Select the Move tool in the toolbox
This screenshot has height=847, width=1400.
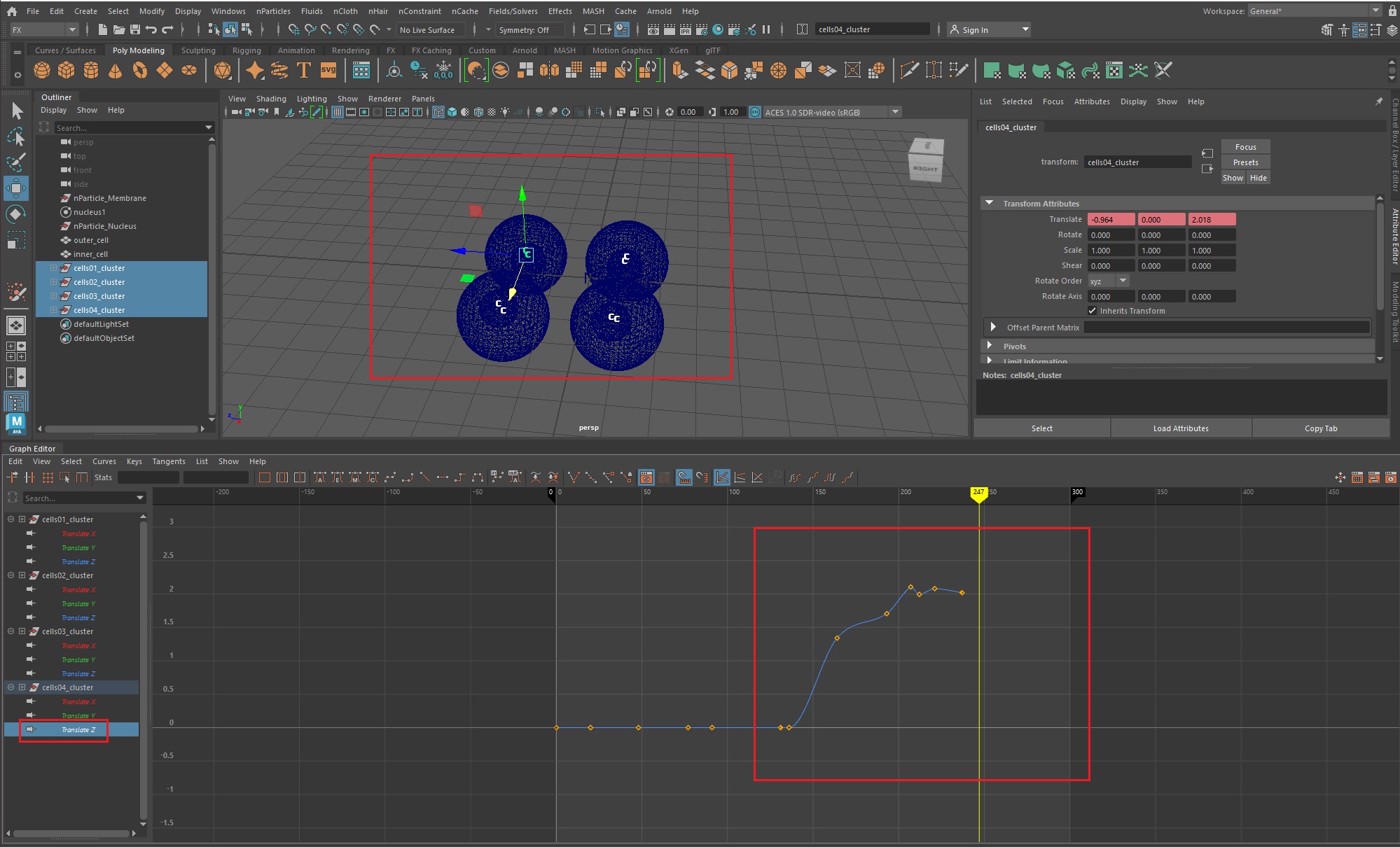(x=16, y=188)
